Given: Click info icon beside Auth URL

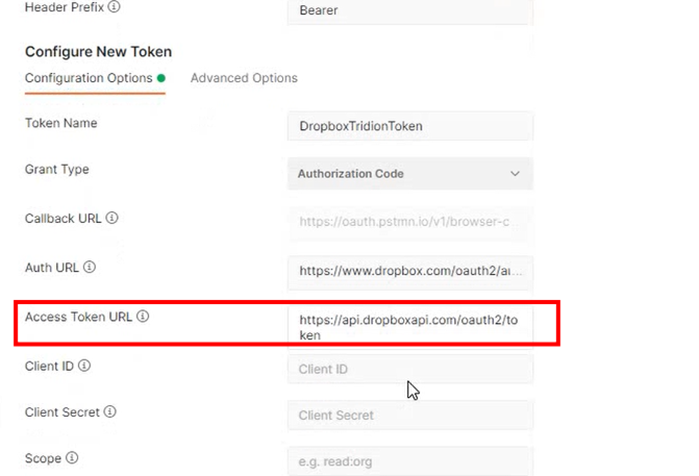Looking at the screenshot, I should 90,267.
